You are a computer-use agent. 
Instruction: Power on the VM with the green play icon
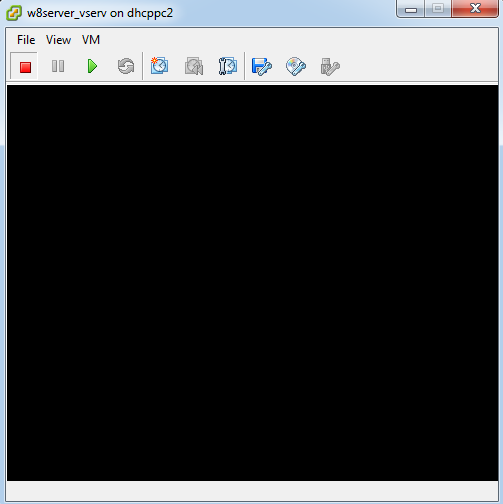tap(92, 66)
